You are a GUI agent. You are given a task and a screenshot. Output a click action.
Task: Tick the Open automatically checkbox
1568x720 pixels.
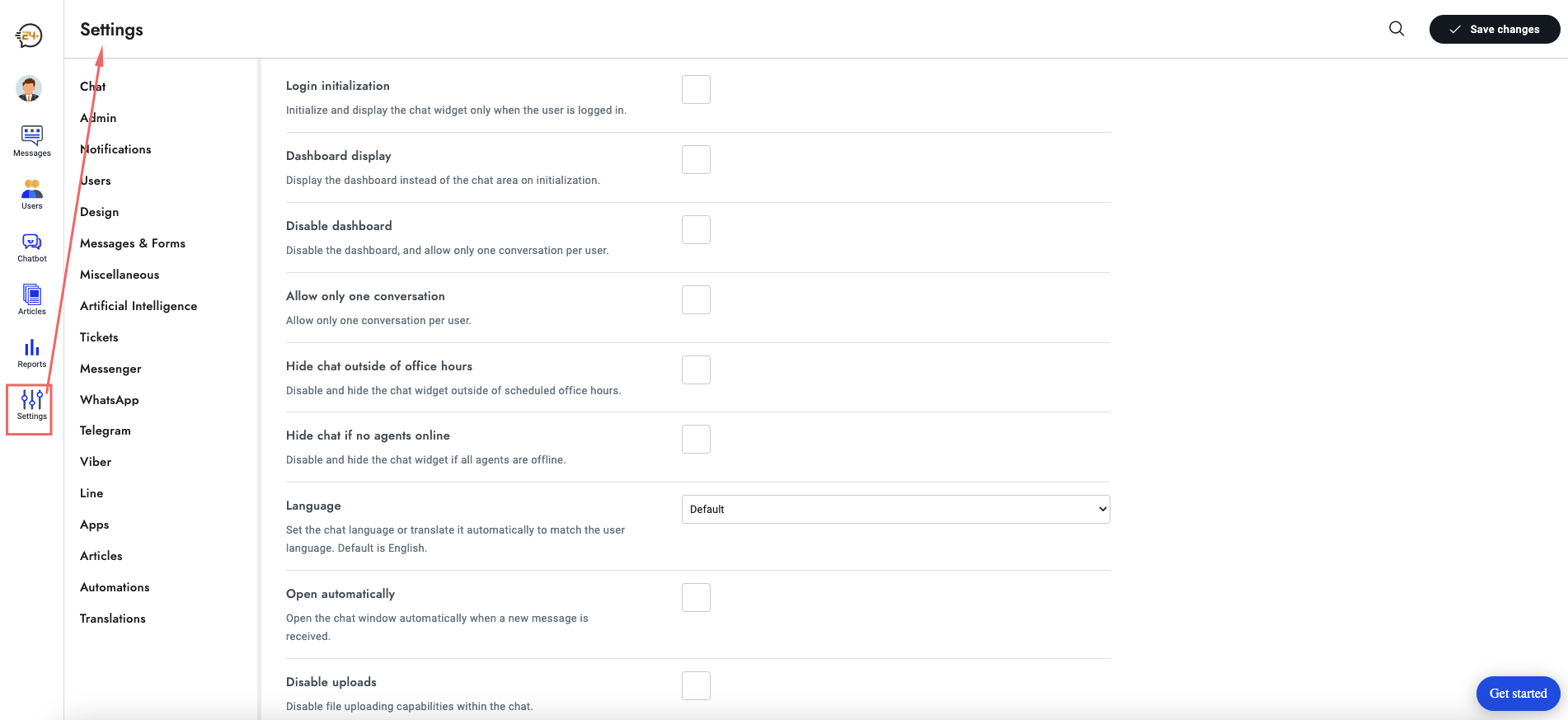coord(696,597)
